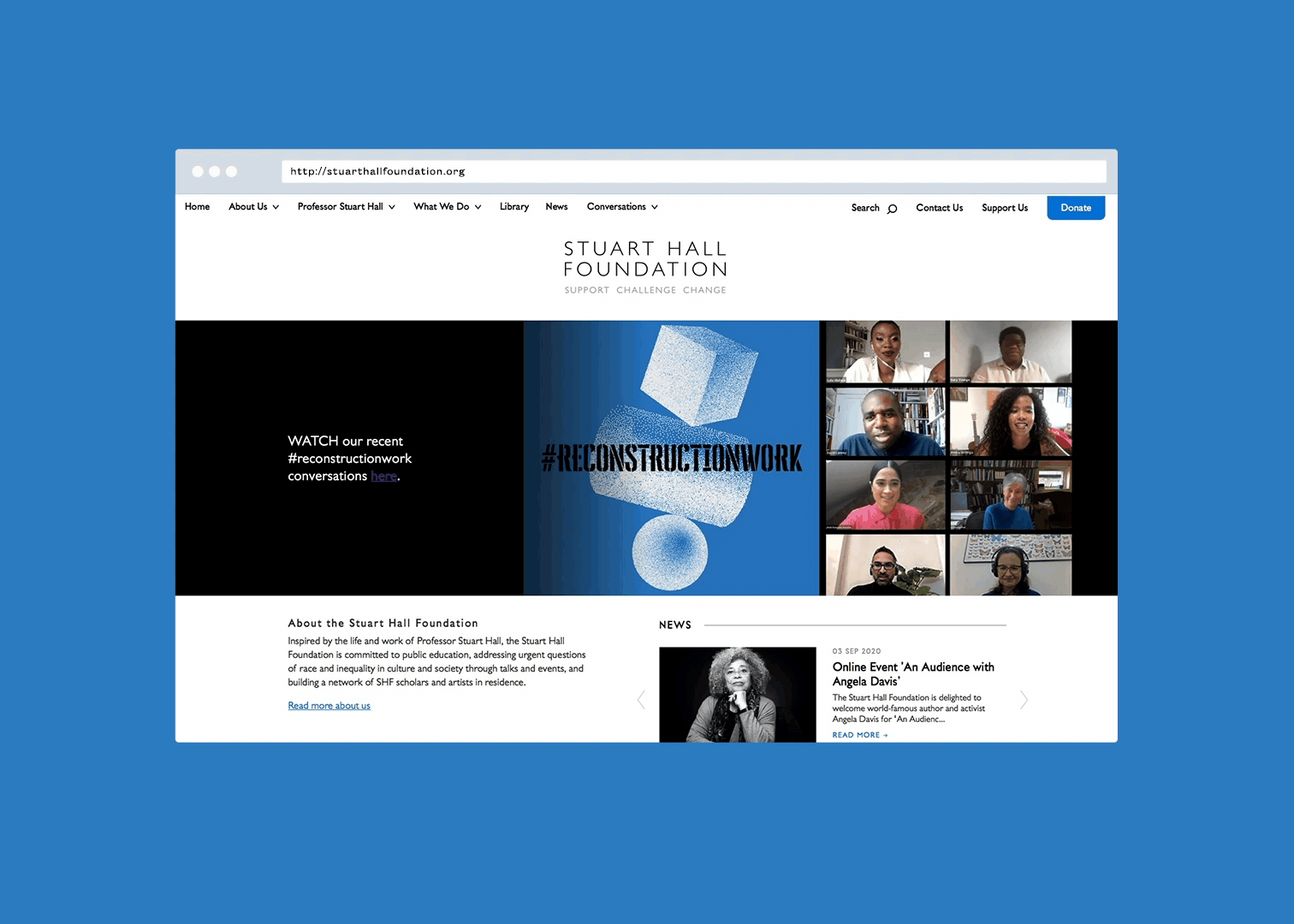The height and width of the screenshot is (924, 1294).
Task: Select the '03 SEP 2020' news date
Action: click(857, 651)
